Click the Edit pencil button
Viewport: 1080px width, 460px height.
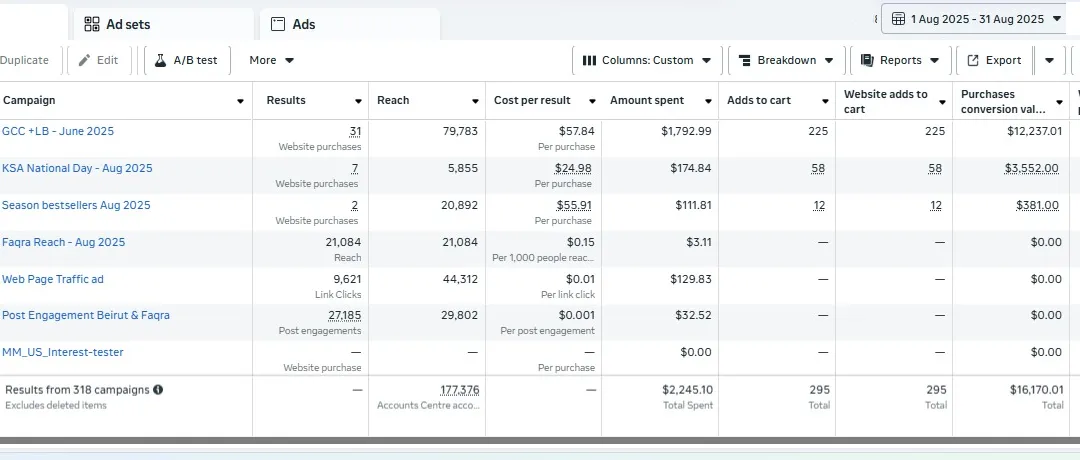(x=99, y=60)
